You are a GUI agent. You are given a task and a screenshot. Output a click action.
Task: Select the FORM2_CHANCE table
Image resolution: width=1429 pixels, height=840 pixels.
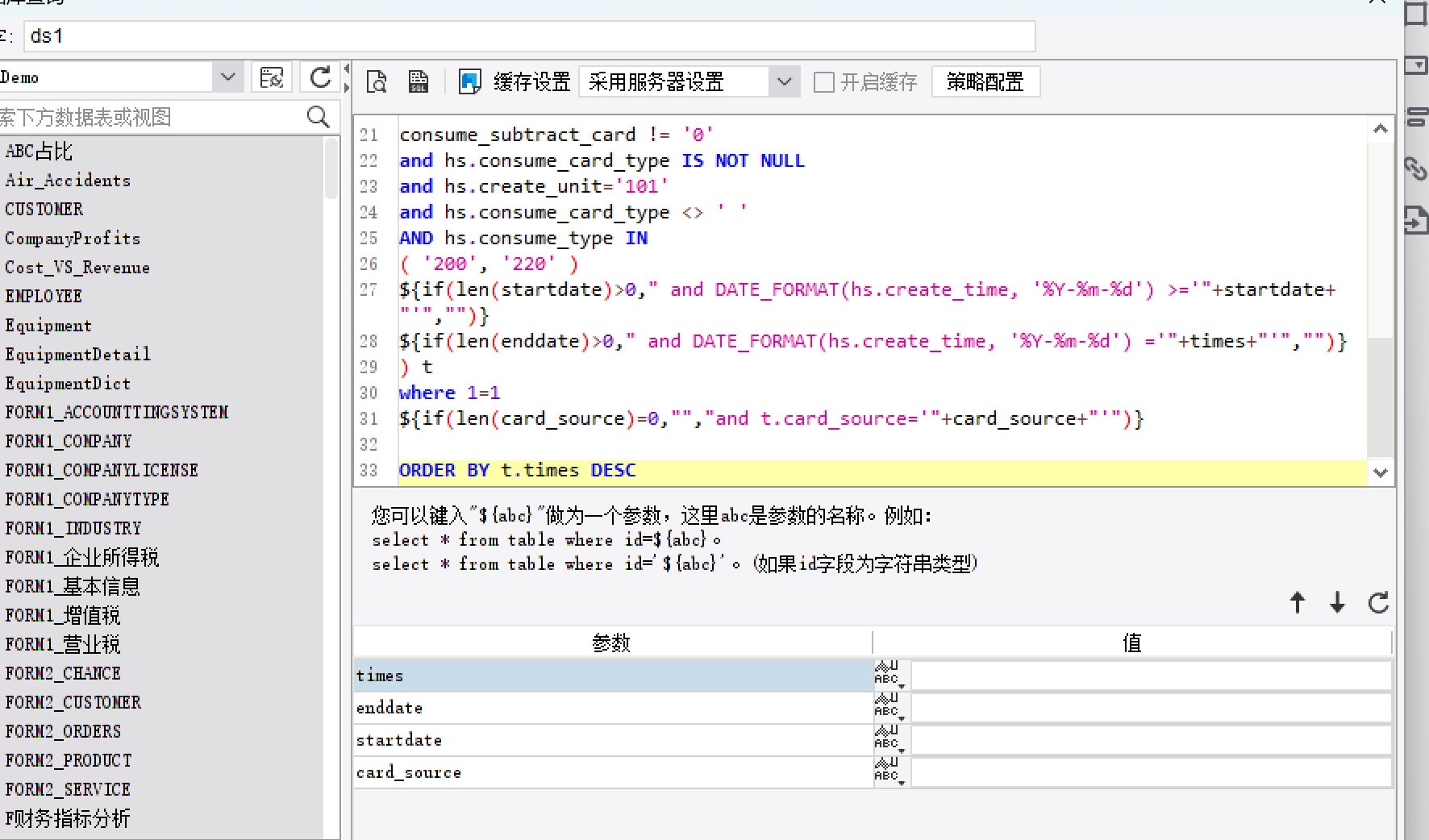(63, 673)
